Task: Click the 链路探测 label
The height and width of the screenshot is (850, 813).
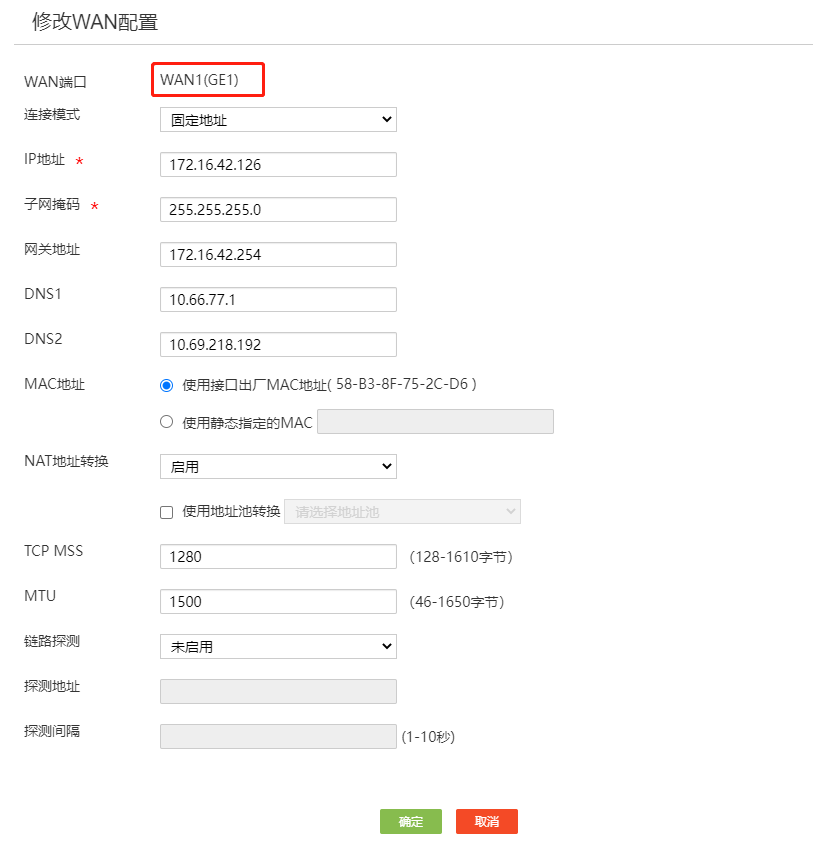Action: [x=52, y=641]
